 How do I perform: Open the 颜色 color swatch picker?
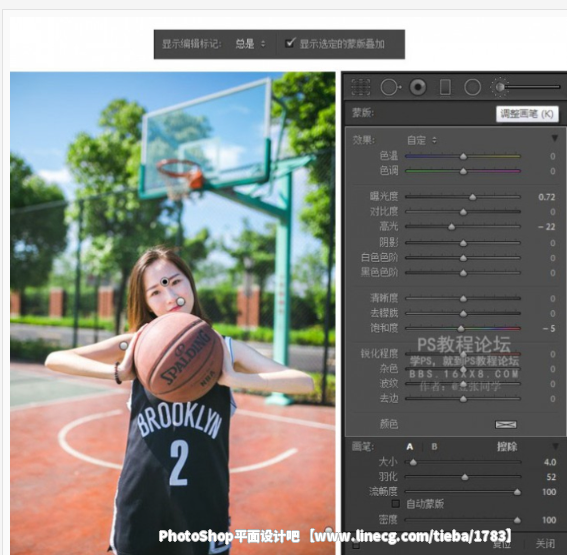[506, 424]
